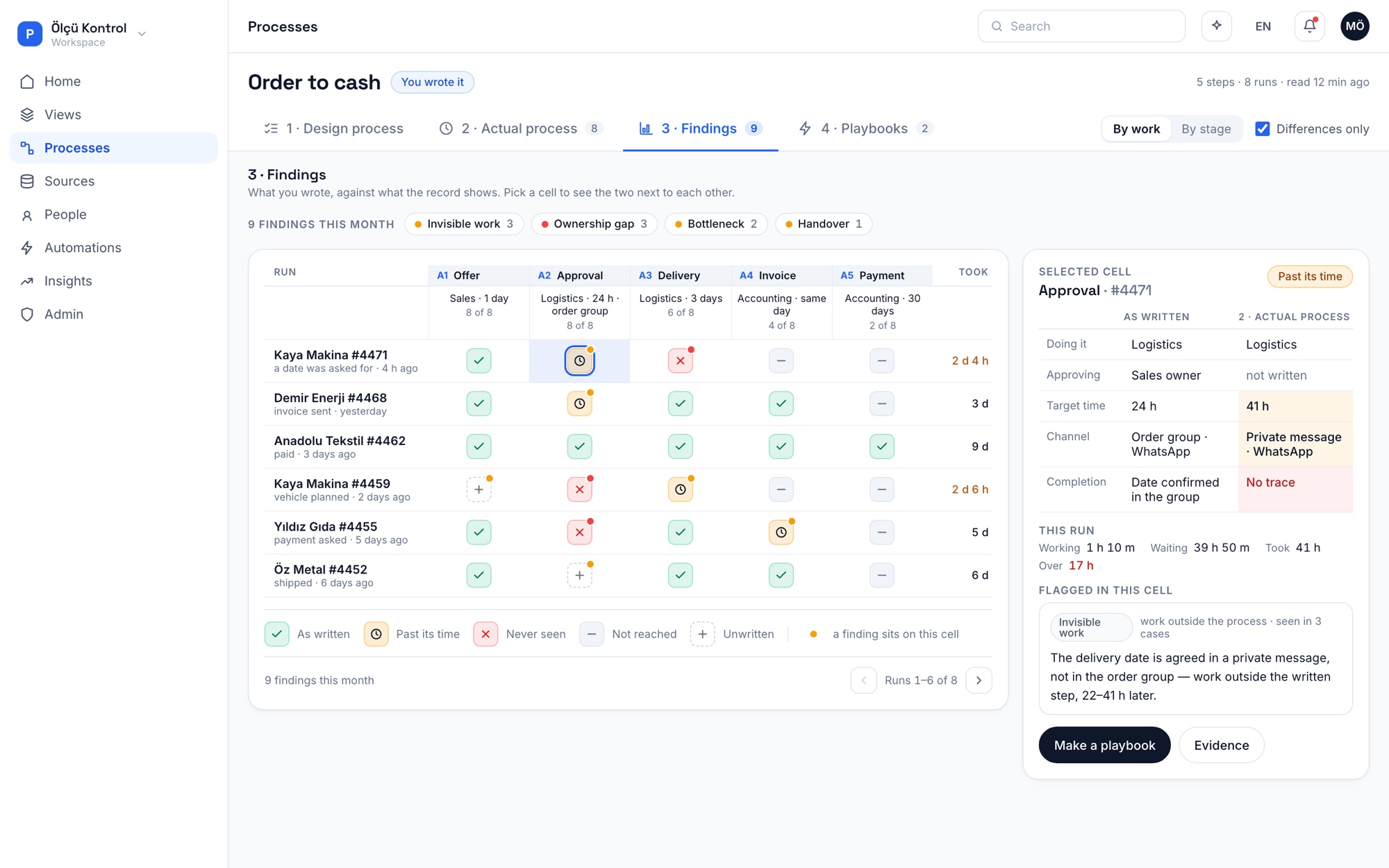
Task: Open Admin section in sidebar
Action: click(114, 315)
